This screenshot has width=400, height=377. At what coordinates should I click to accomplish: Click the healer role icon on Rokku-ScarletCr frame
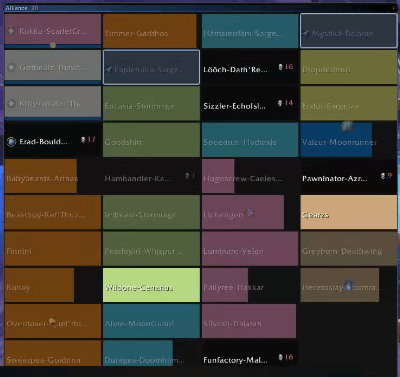click(11, 31)
